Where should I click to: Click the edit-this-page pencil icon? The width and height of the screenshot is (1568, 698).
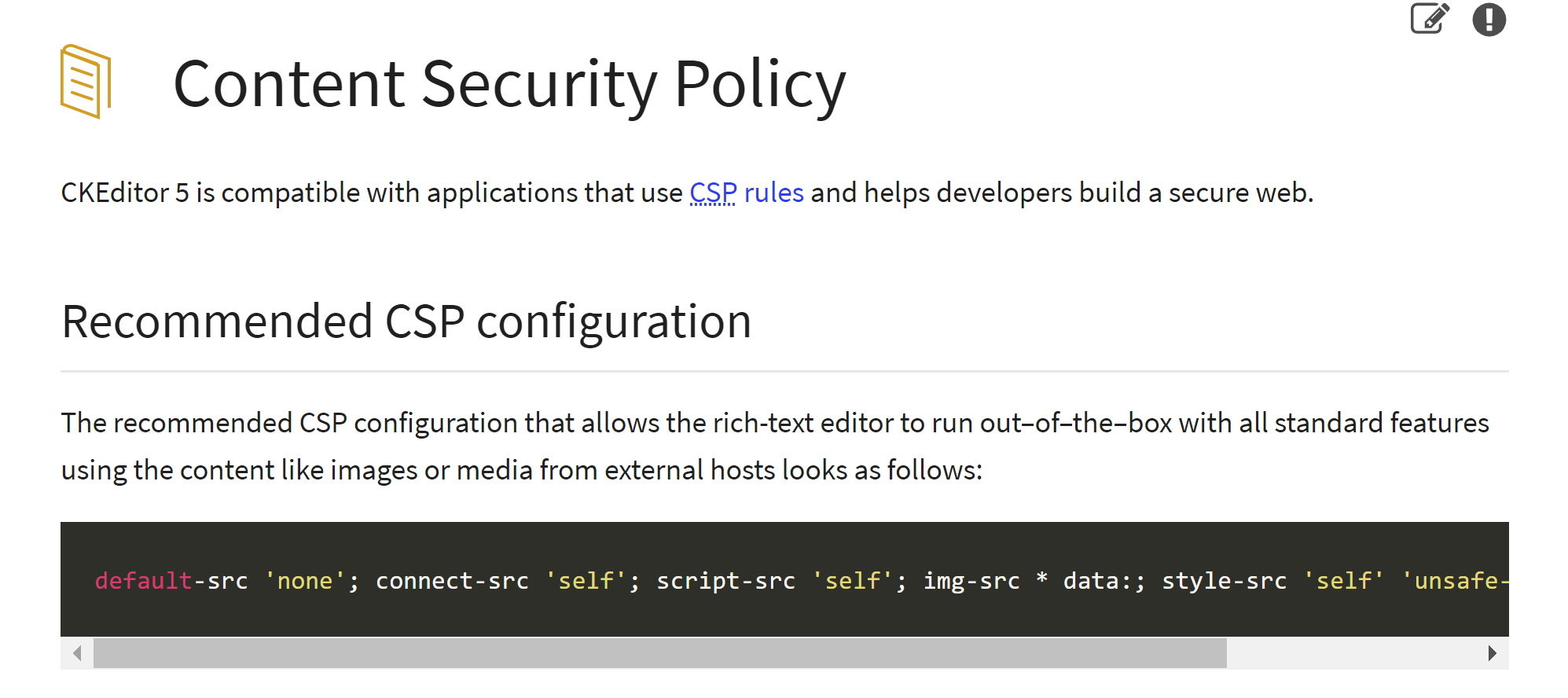click(1429, 20)
